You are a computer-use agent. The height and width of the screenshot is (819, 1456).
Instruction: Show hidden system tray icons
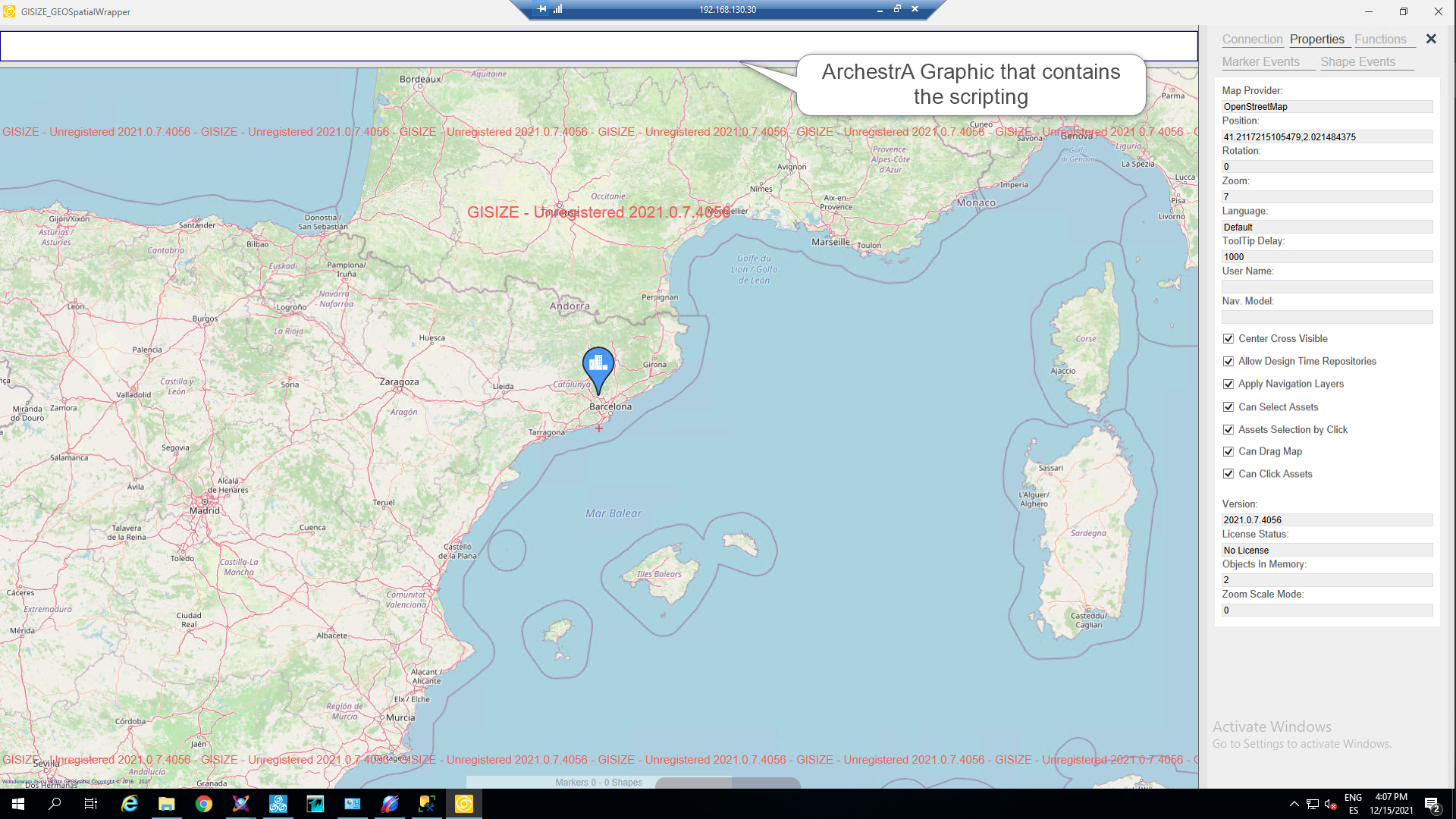point(1294,804)
